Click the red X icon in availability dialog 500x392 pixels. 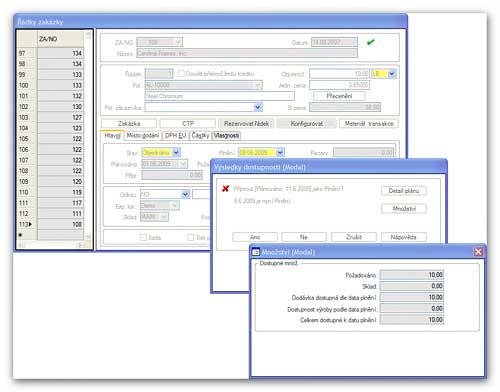[x=226, y=189]
